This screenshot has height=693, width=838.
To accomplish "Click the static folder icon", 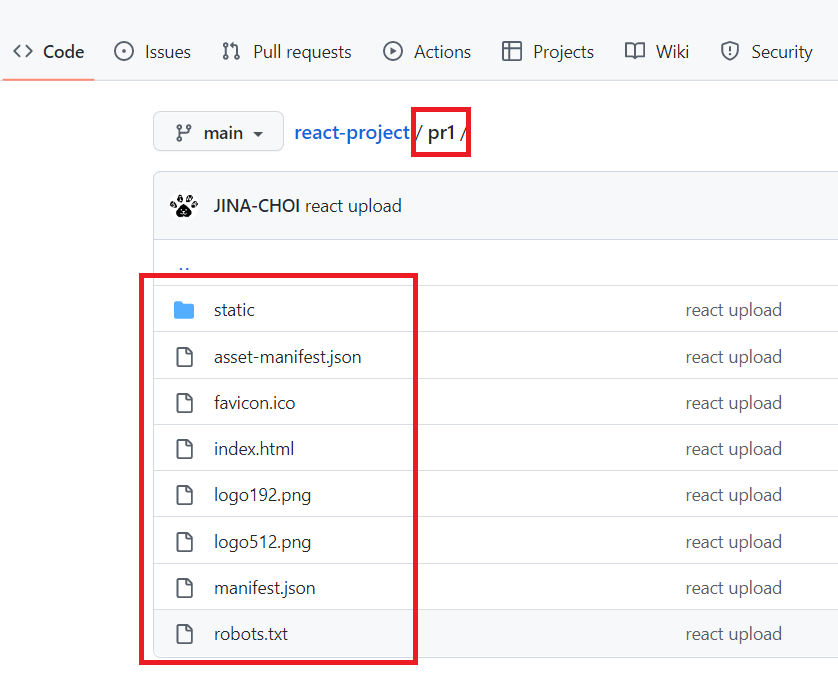I will [184, 310].
